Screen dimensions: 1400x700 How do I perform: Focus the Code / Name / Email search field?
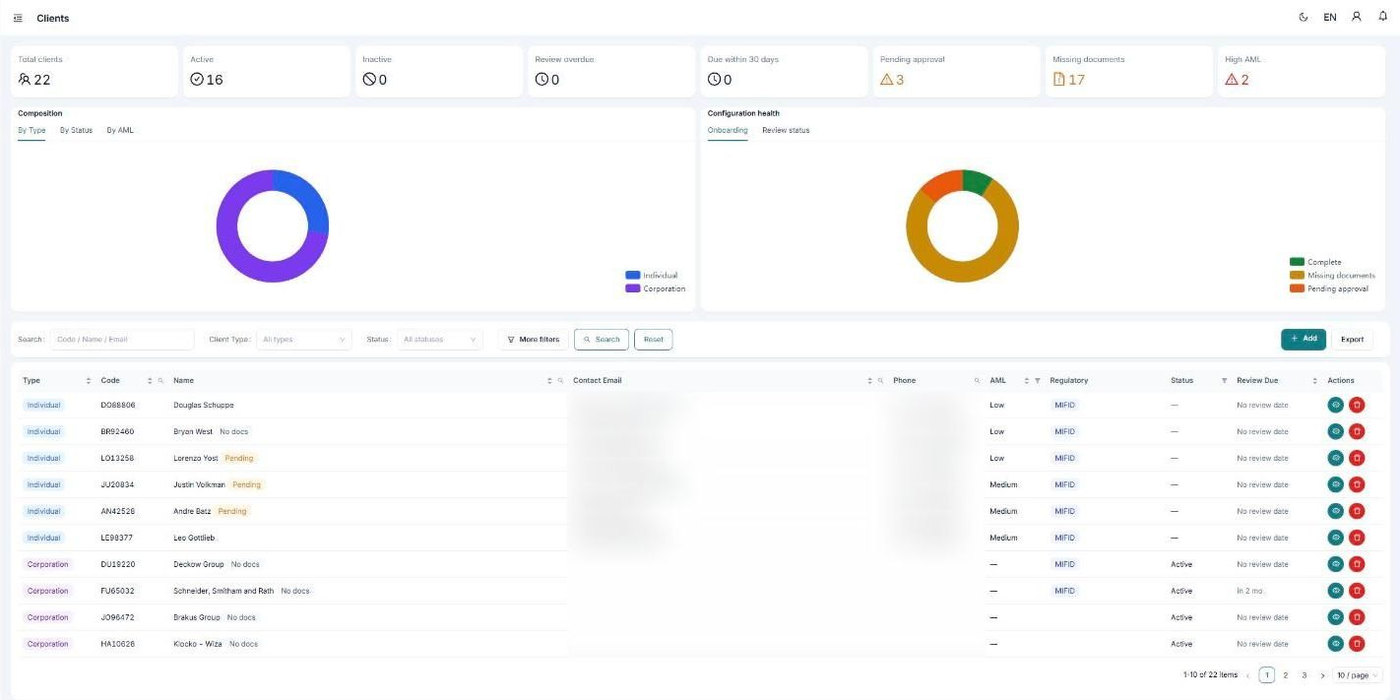[x=122, y=339]
